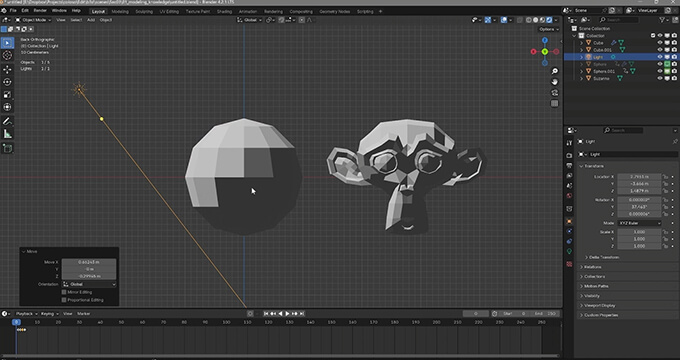Open the View Layer properties tab
The height and width of the screenshot is (360, 680).
[569, 176]
